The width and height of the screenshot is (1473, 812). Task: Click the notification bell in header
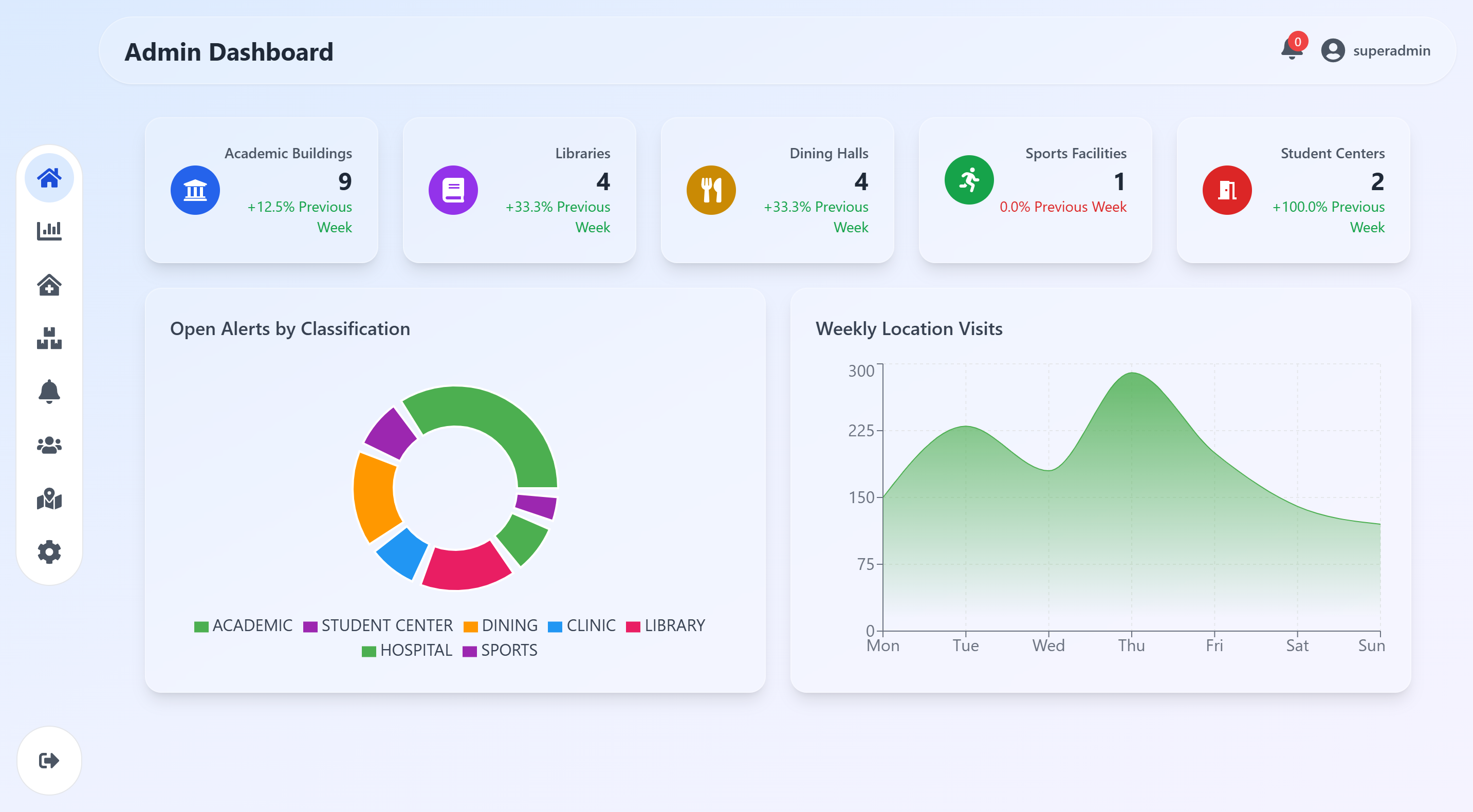pos(1291,50)
